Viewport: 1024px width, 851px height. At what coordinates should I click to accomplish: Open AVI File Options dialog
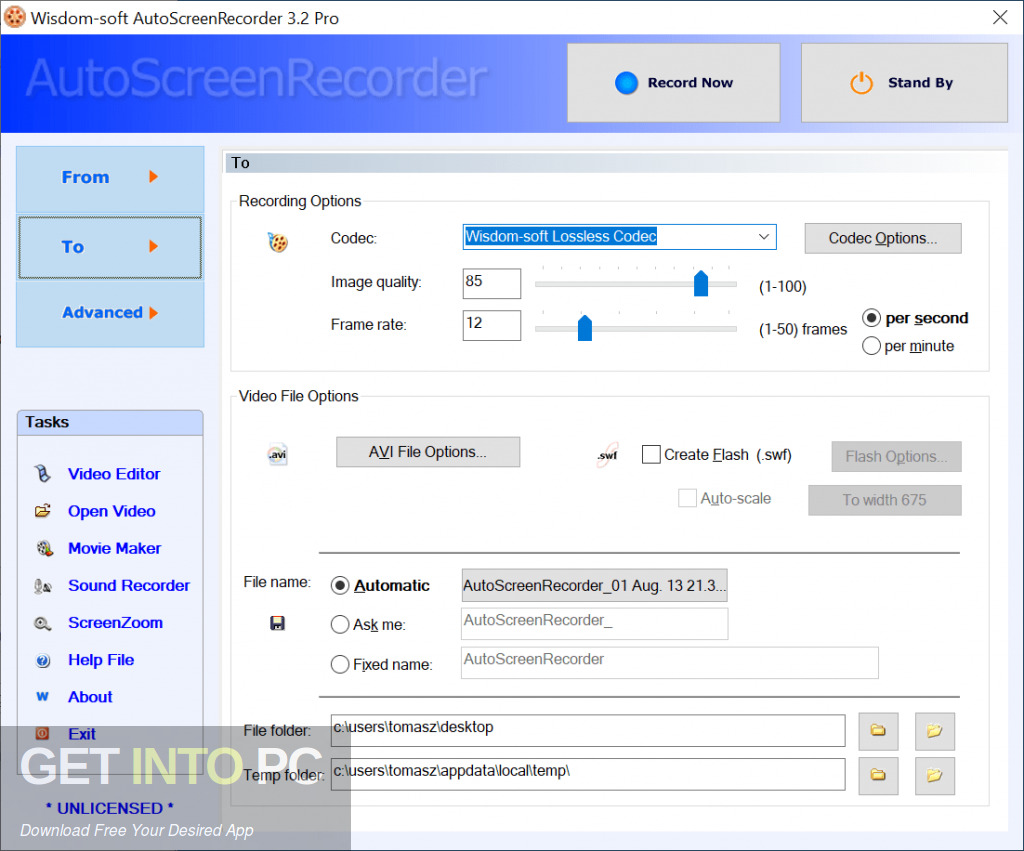coord(428,452)
